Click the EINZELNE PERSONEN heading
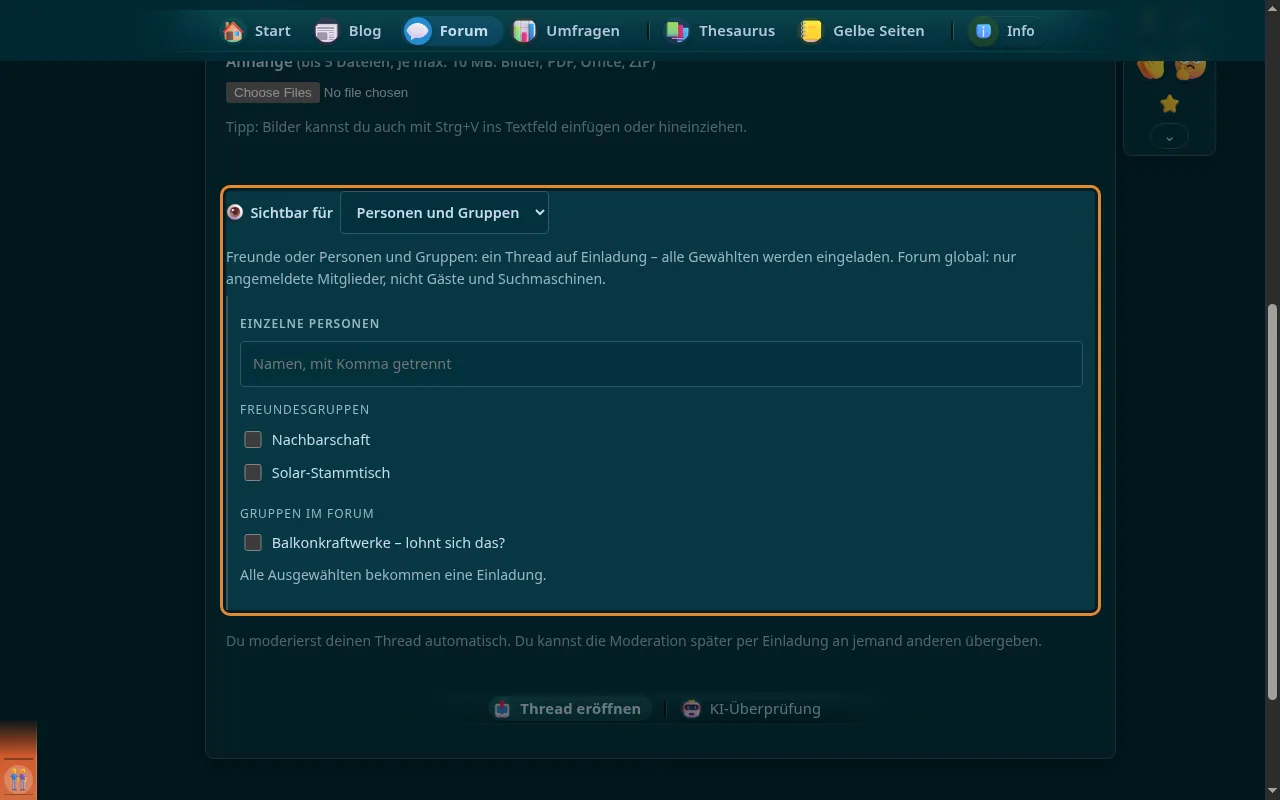1280x800 pixels. point(310,324)
